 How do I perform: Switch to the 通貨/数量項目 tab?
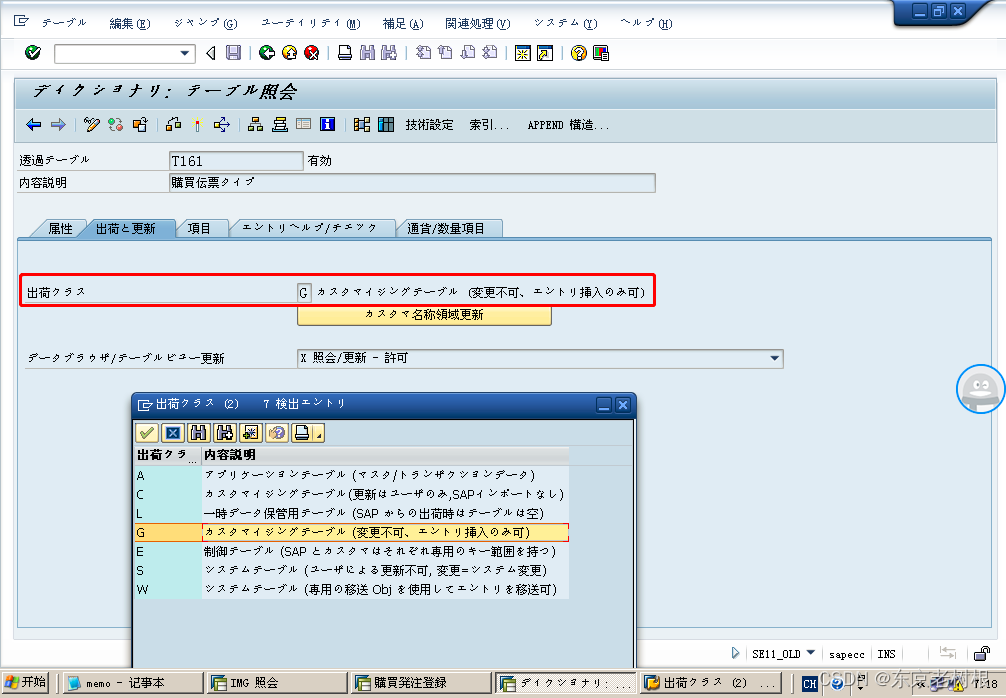[446, 228]
